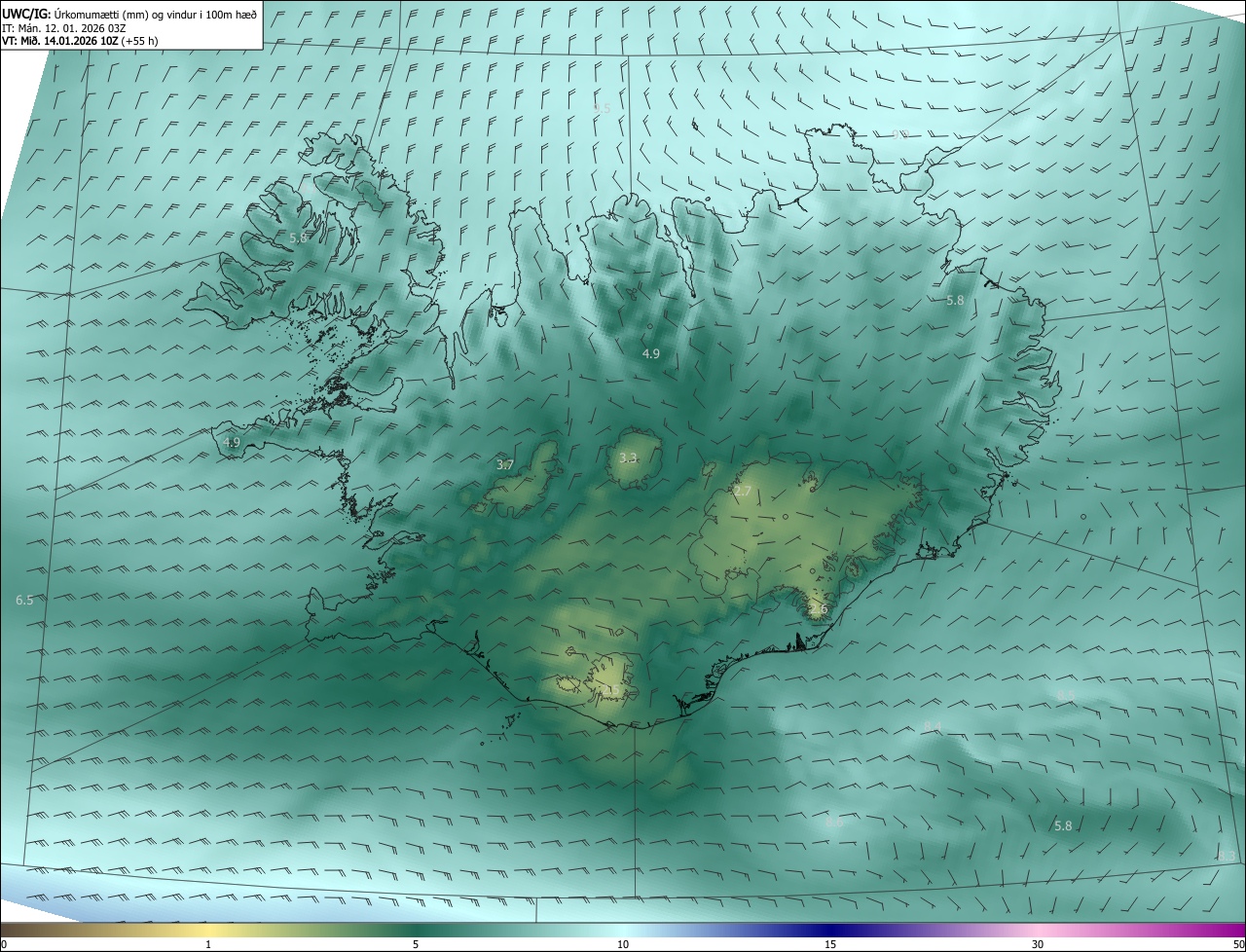Click the VT: Mið. 14.01.2026 10Z (+55 h) line

(x=80, y=41)
